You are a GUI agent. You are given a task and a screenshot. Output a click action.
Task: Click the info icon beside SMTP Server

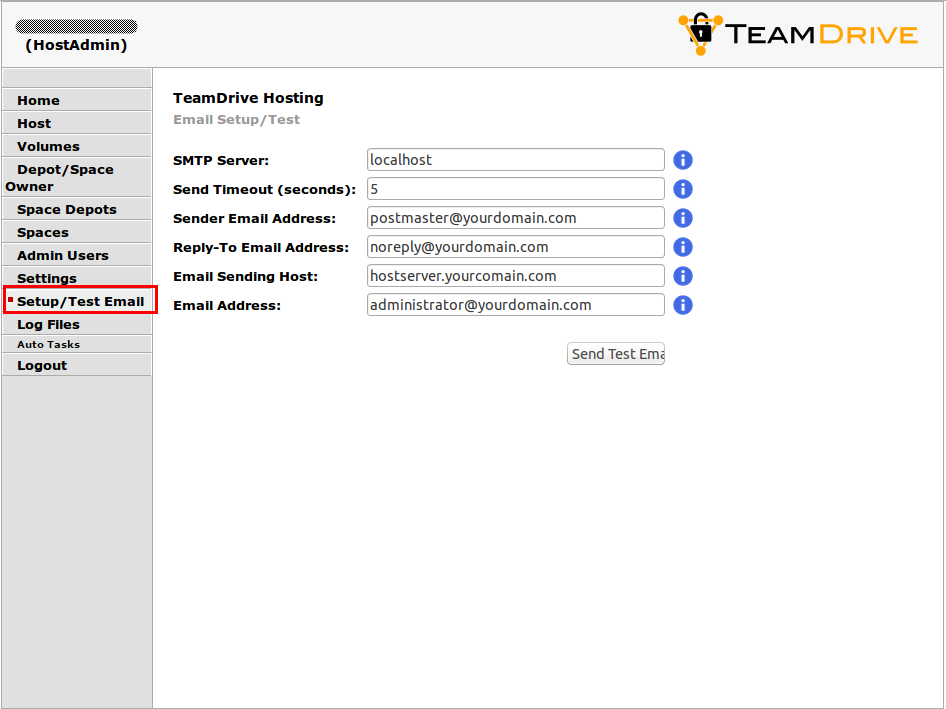point(683,160)
